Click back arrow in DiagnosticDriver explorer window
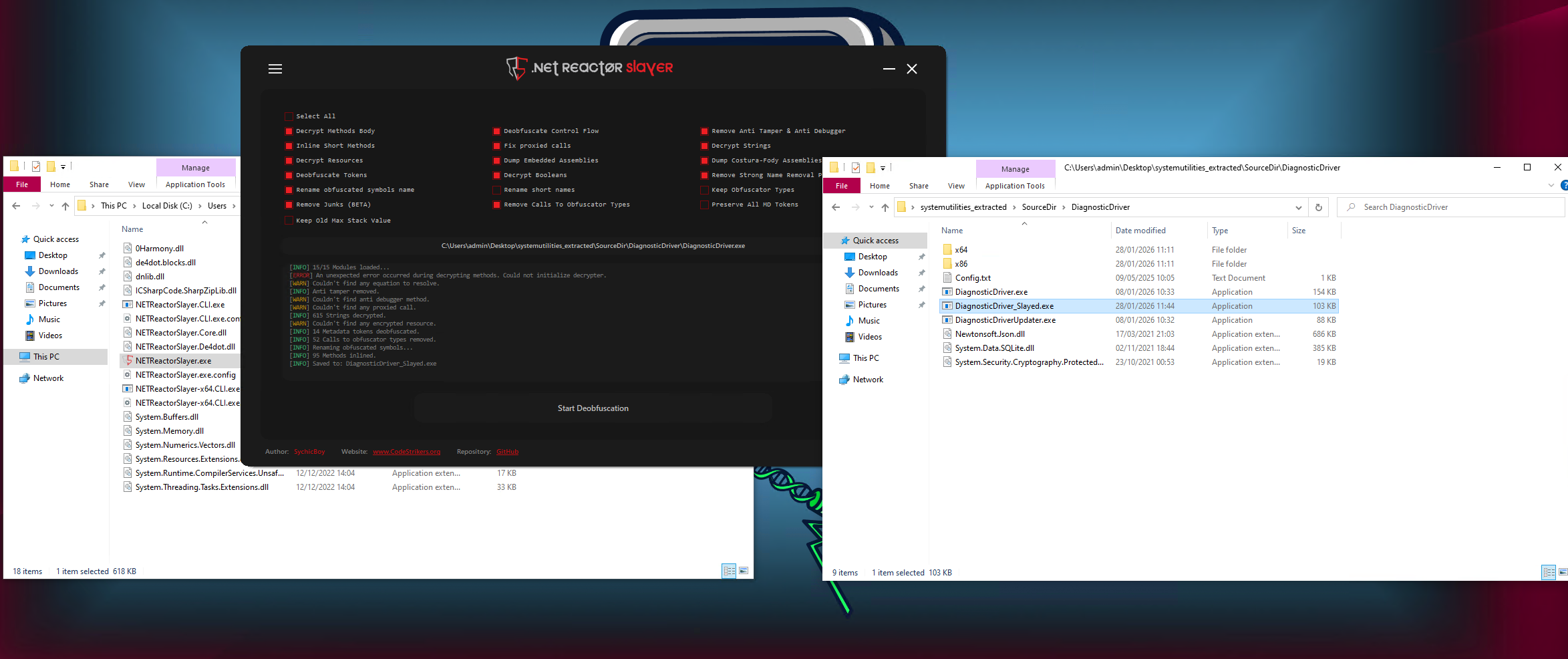1568x659 pixels. pos(836,207)
